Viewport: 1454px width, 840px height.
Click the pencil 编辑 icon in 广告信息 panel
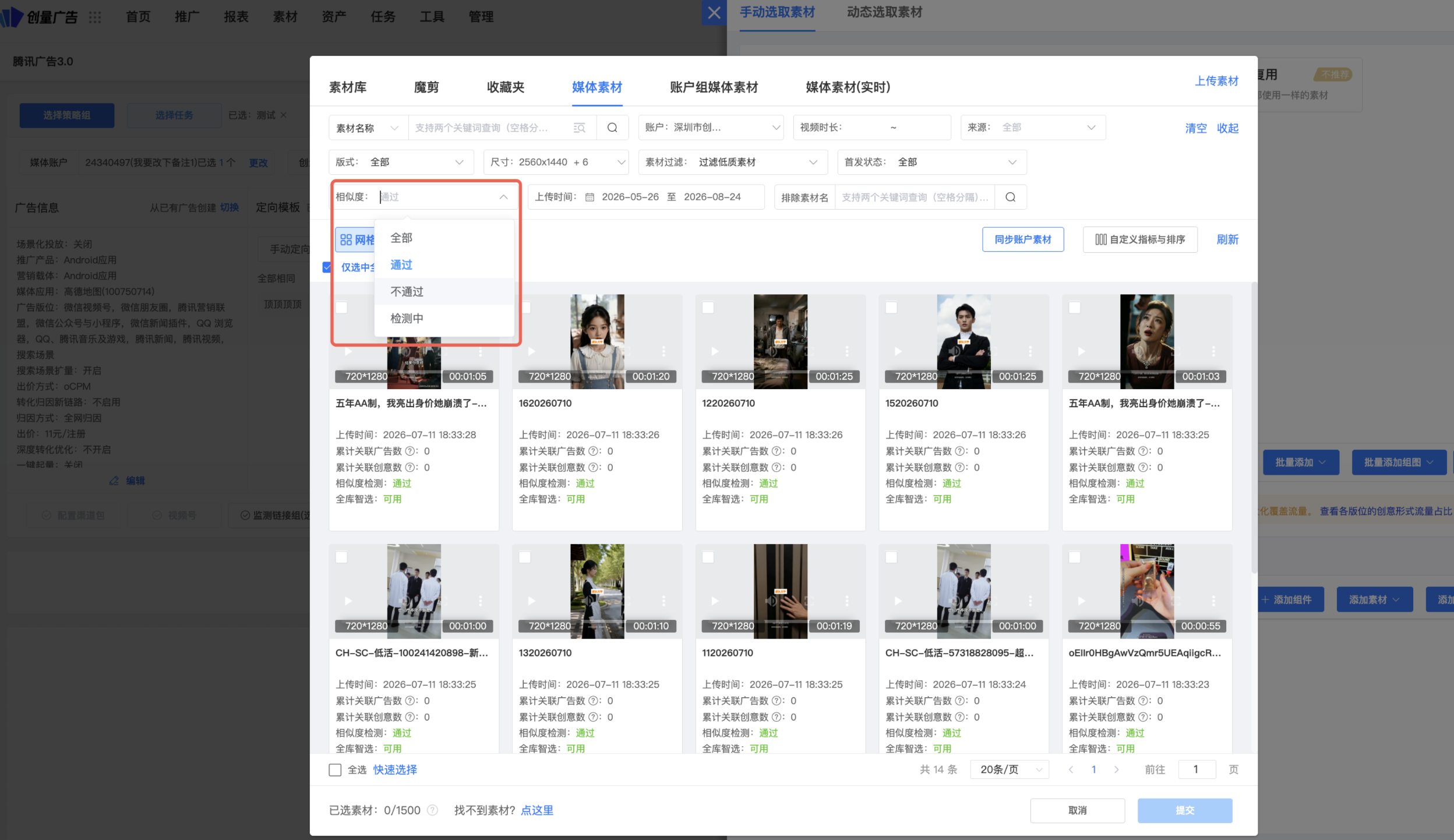point(114,481)
